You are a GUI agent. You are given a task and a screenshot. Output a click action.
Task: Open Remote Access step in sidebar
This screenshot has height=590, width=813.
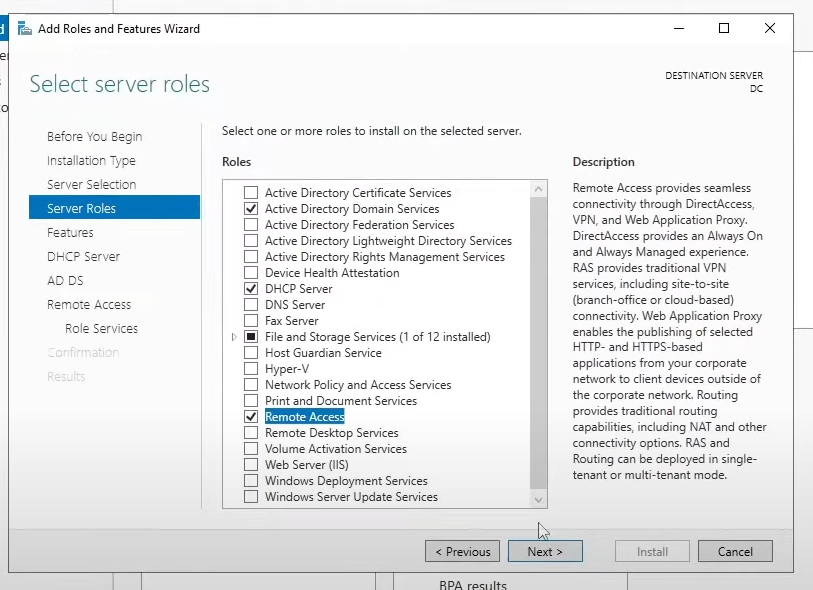[89, 304]
